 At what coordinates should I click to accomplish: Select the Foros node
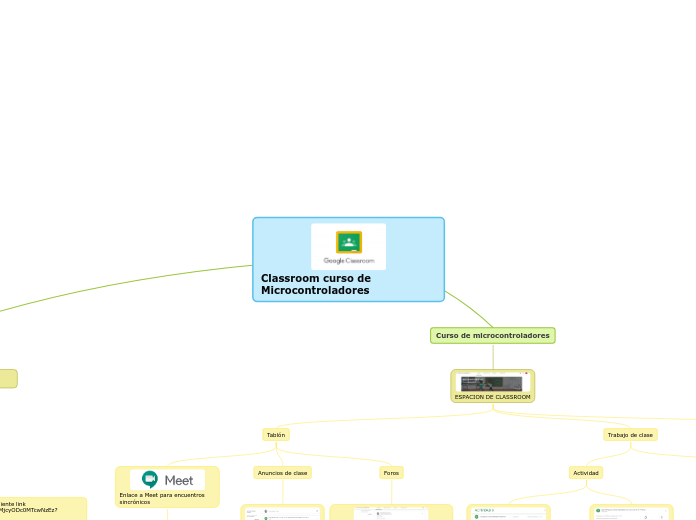[x=391, y=473]
